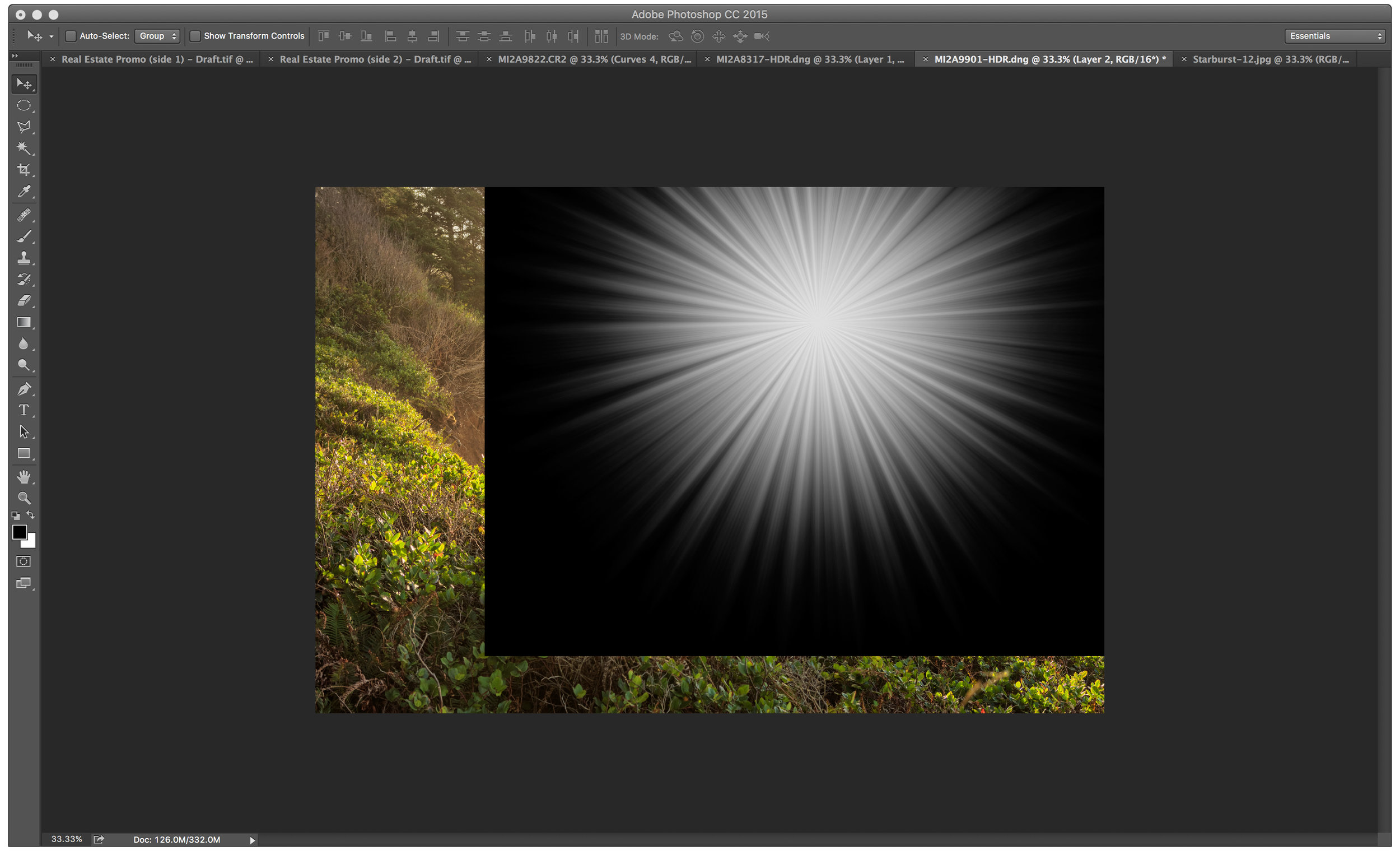Select the Crop tool
This screenshot has height=855, width=1400.
pos(24,170)
